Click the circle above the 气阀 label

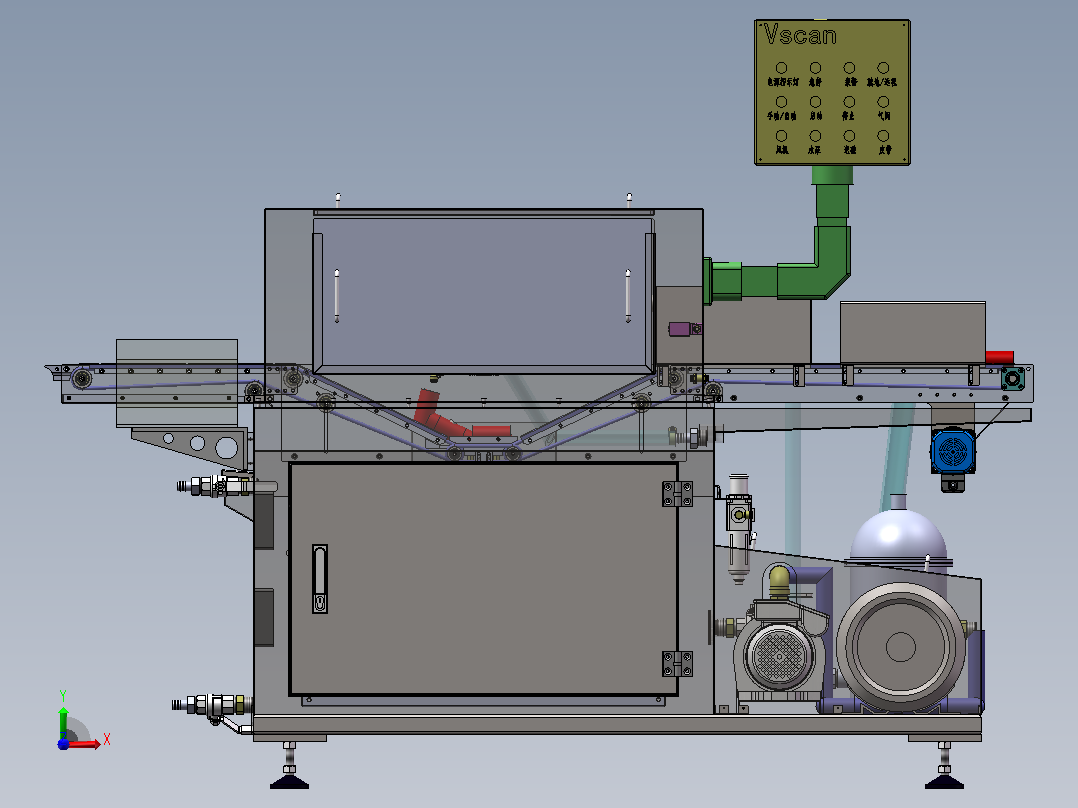tap(883, 102)
